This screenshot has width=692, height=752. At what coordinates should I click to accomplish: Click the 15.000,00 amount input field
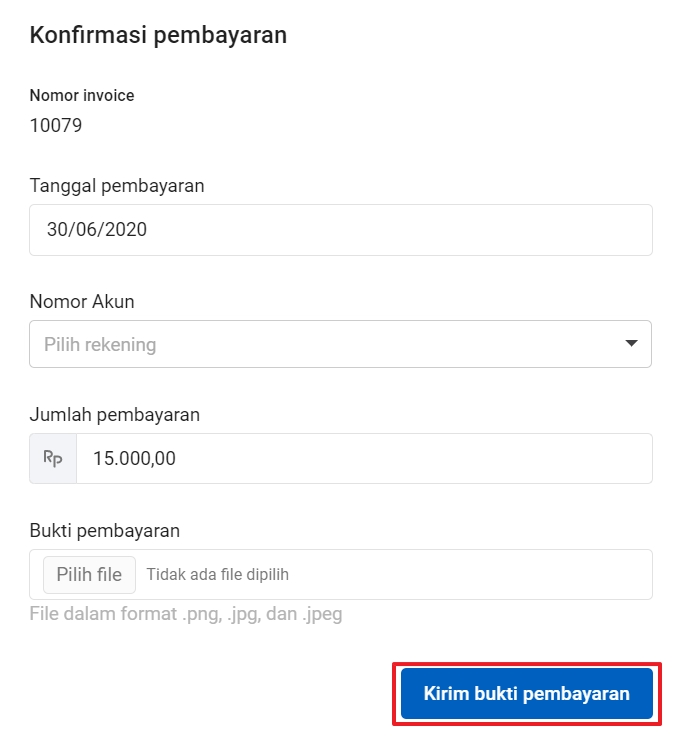360,459
